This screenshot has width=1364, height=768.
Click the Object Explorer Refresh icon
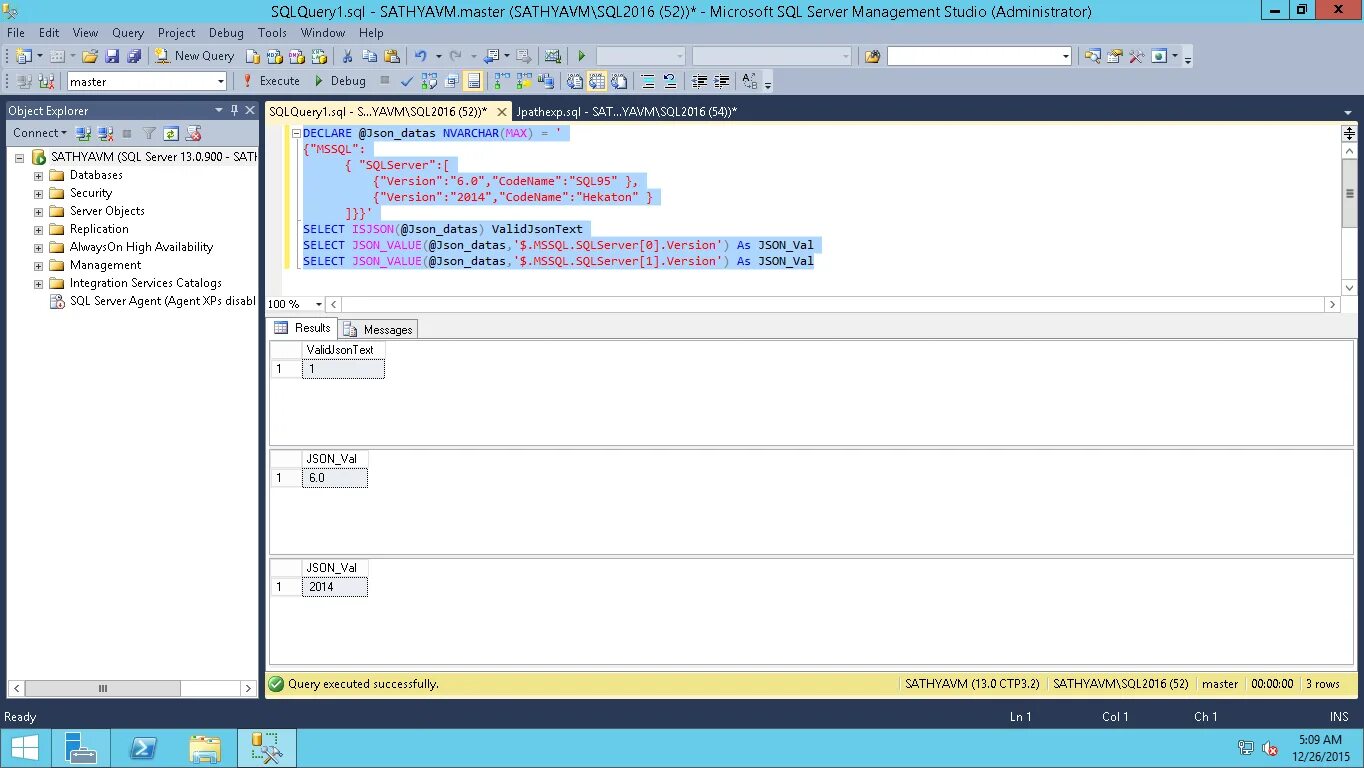[171, 133]
